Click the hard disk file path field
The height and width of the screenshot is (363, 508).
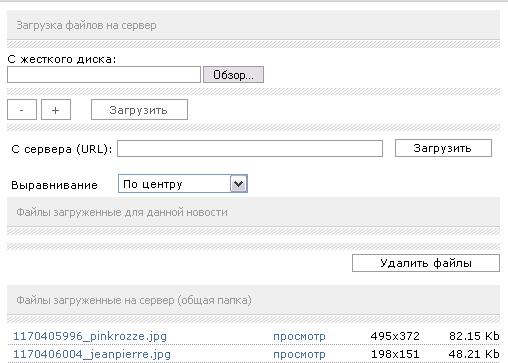click(104, 74)
